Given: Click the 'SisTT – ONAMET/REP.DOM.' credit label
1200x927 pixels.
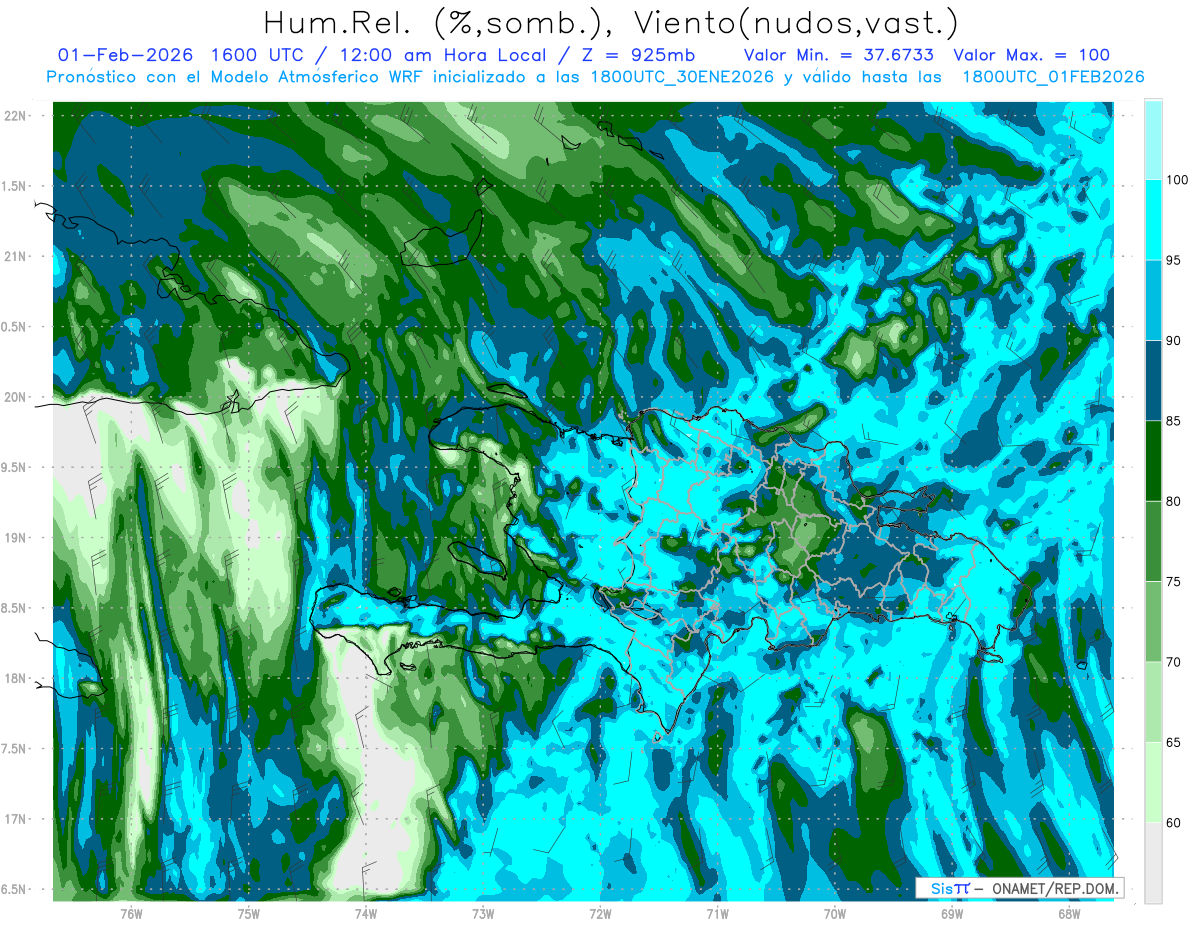Looking at the screenshot, I should coord(1020,888).
